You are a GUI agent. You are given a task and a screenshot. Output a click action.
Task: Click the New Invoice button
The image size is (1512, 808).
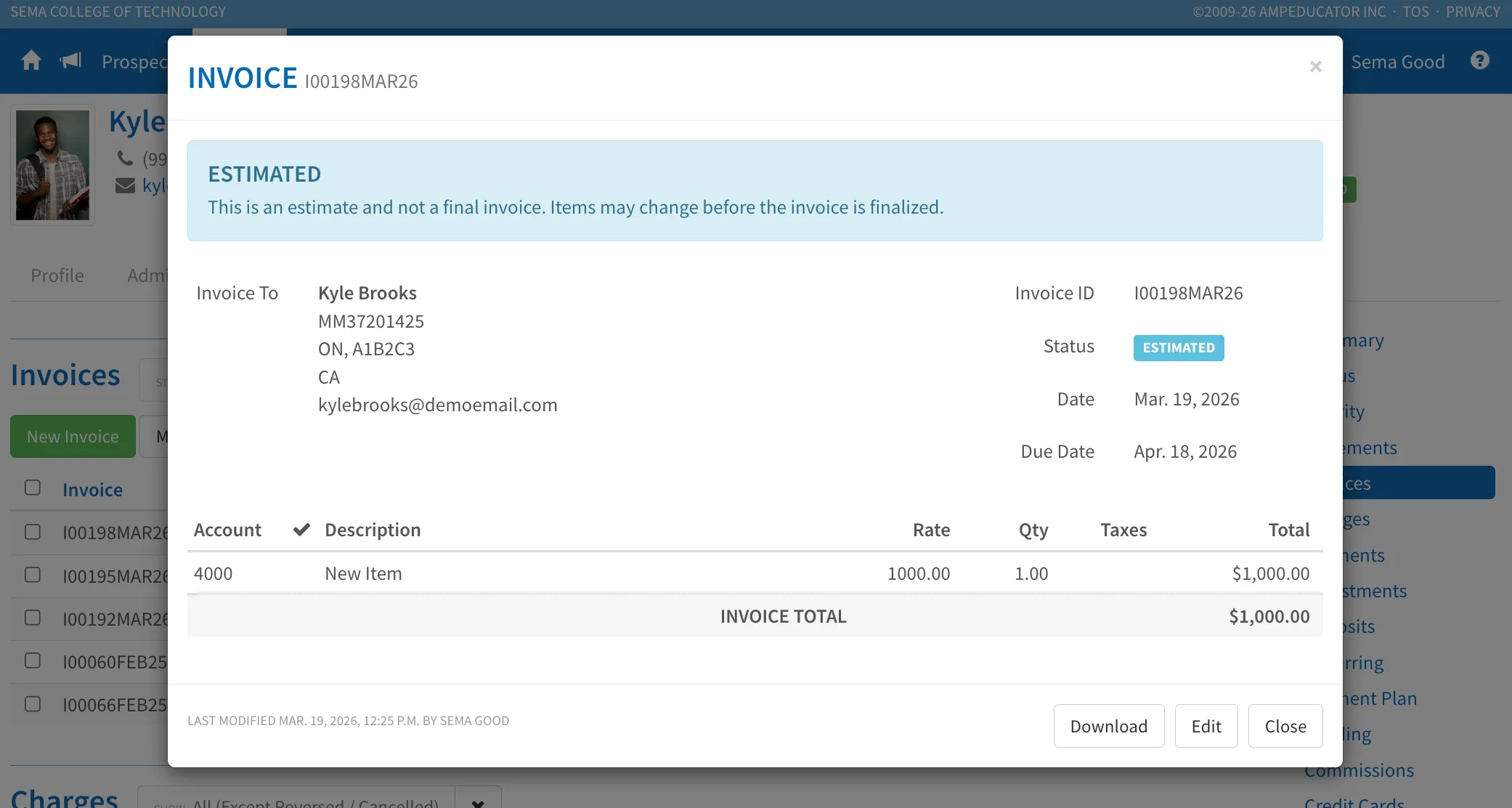coord(73,436)
